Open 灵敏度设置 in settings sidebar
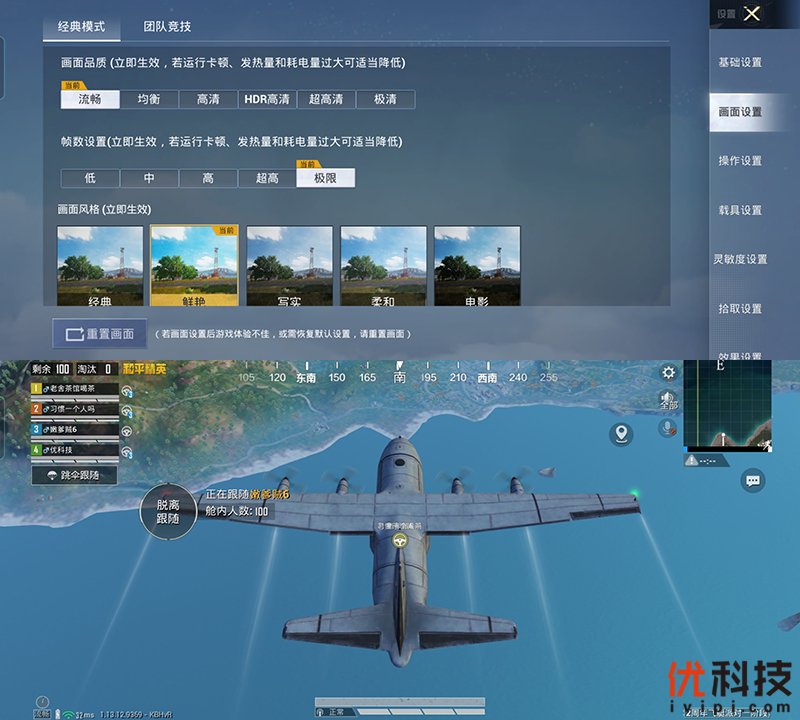 [740, 259]
